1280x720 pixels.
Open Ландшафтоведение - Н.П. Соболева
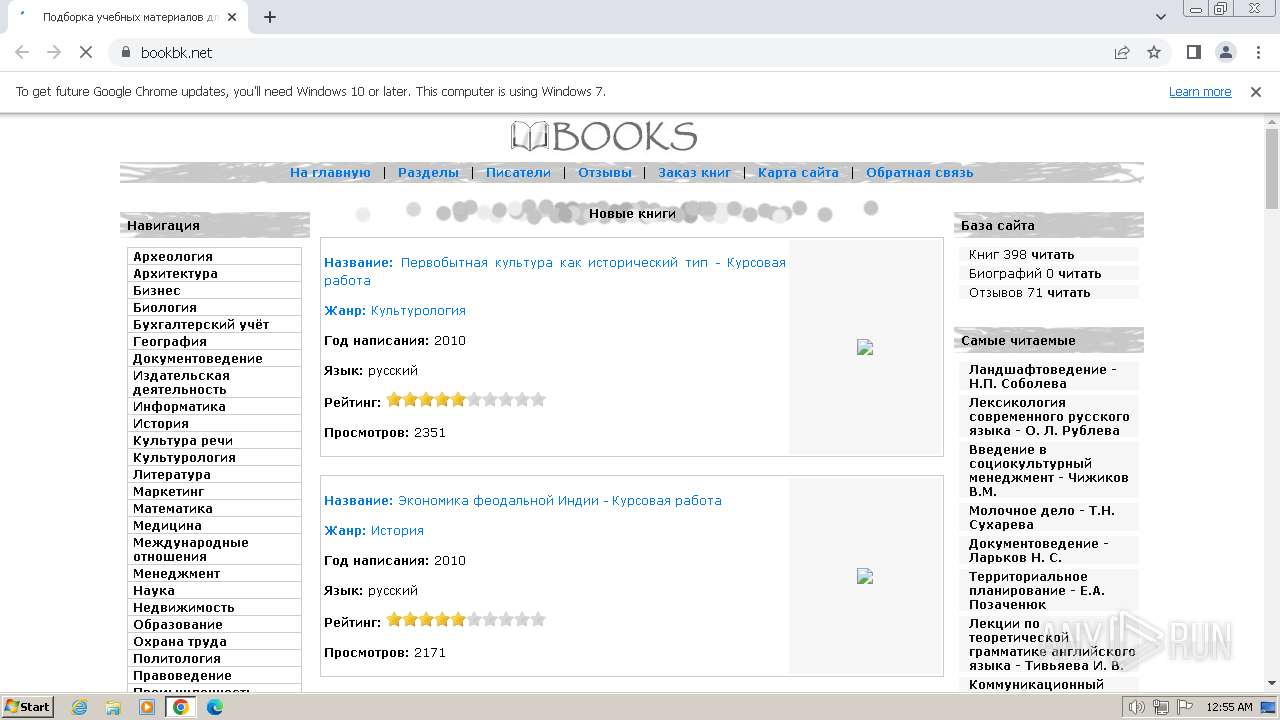(1043, 376)
